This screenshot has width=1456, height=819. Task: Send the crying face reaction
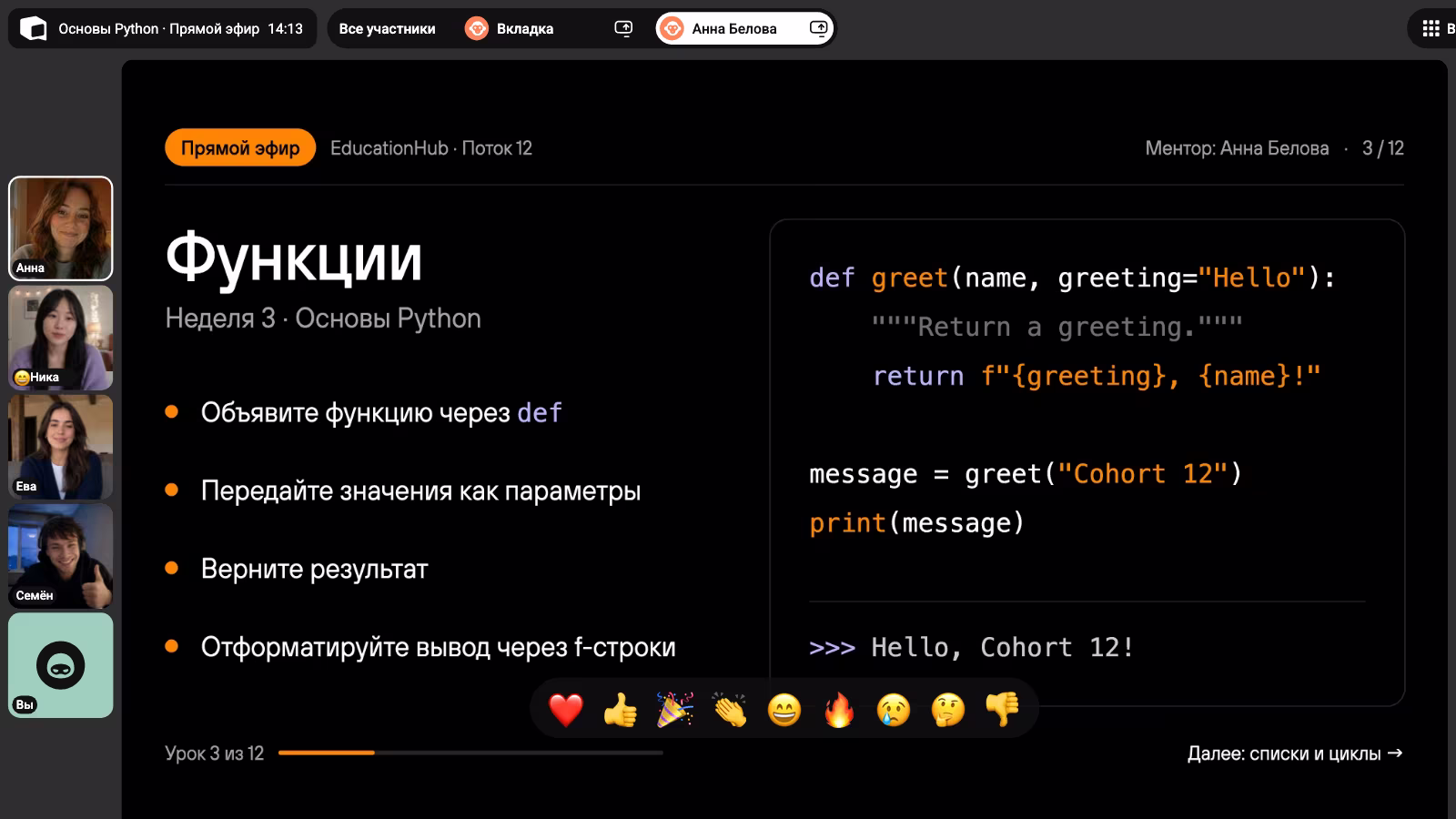[x=894, y=710]
